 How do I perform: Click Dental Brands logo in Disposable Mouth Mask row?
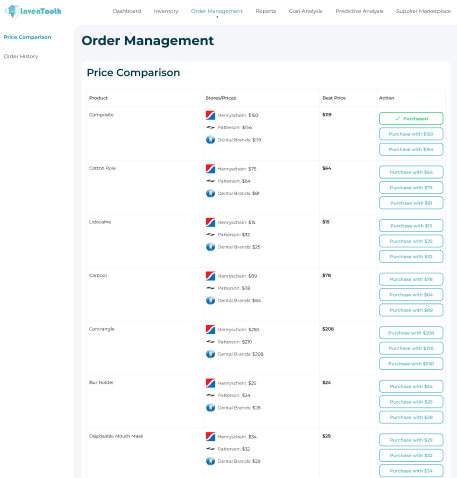[x=210, y=461]
